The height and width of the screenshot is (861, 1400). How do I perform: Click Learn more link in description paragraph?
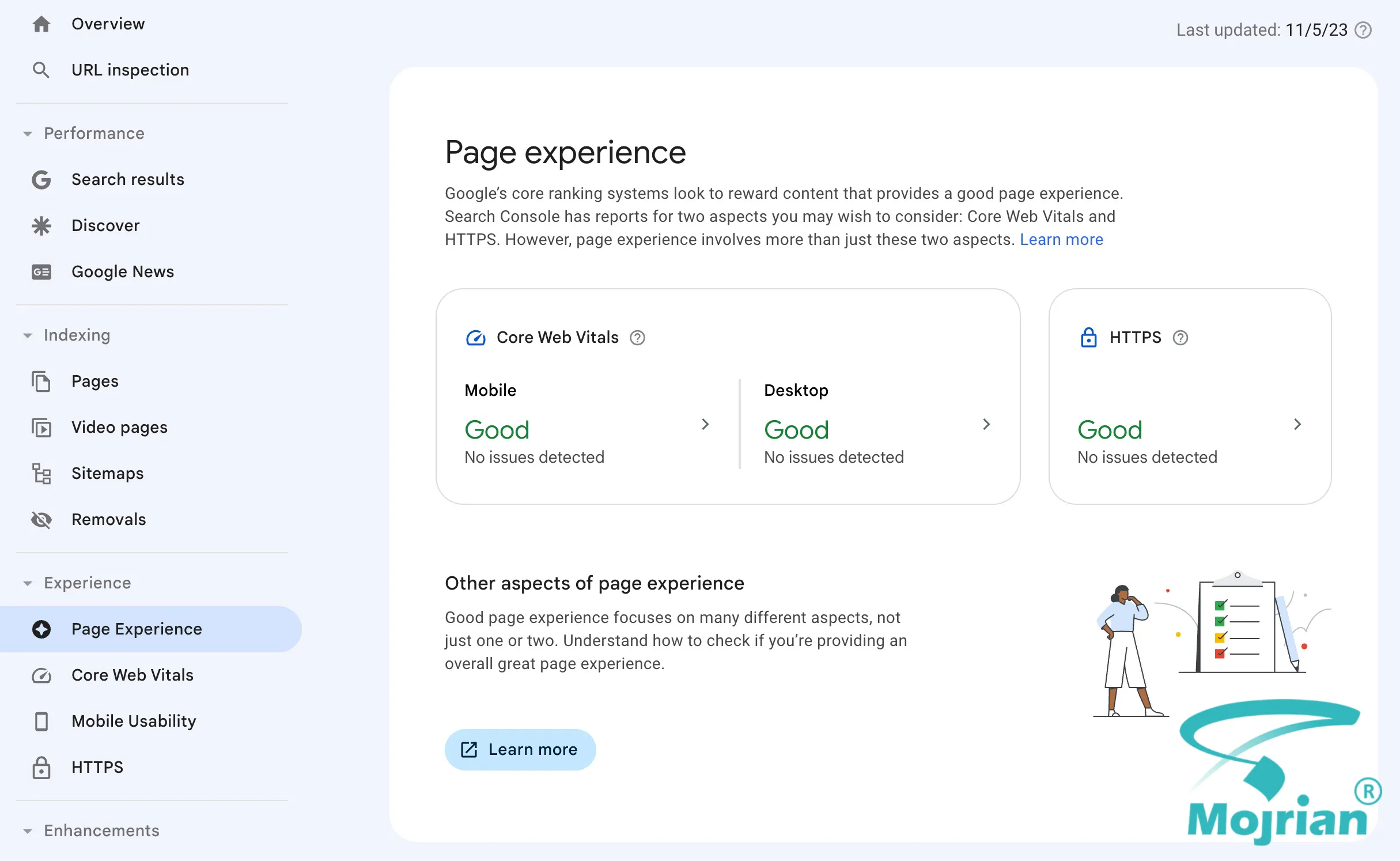click(1061, 240)
